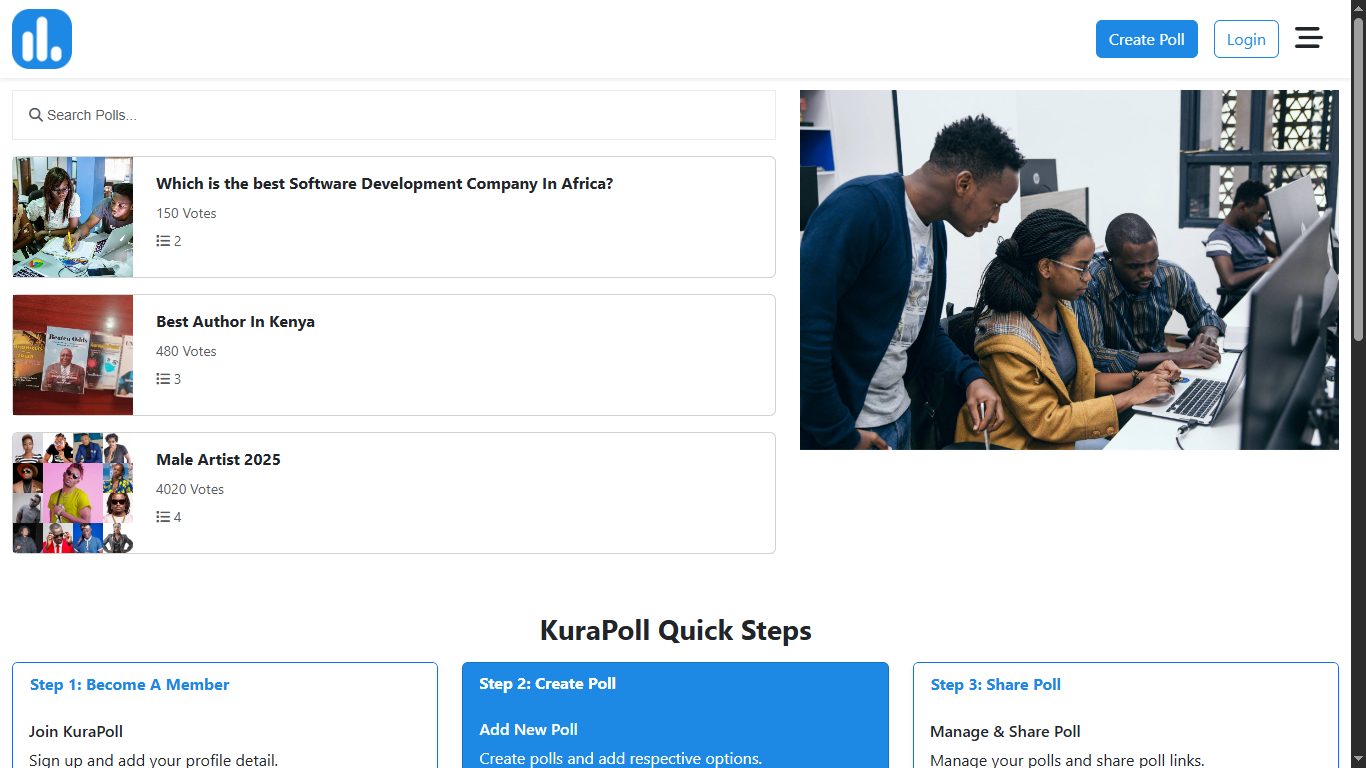Click options list icon on Best Author poll
This screenshot has width=1366, height=768.
163,379
